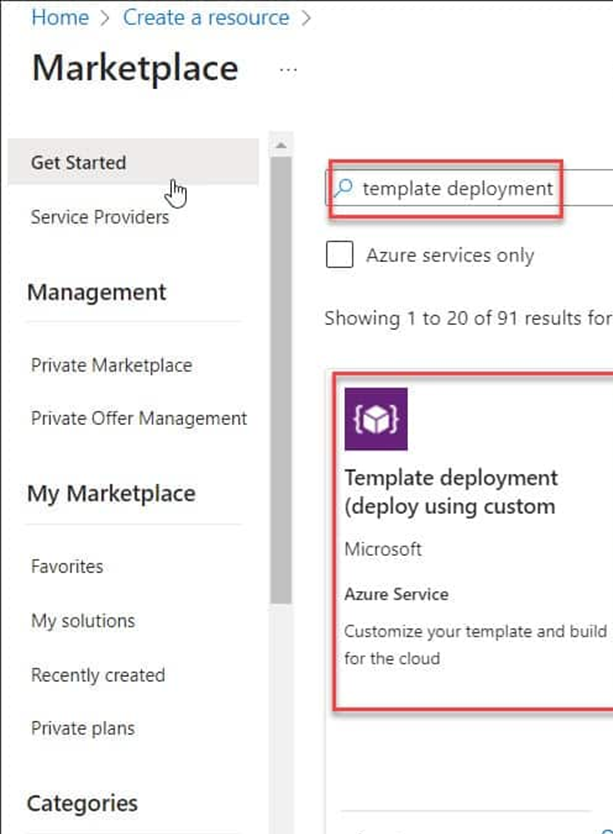Open Template deployment (deploy using custom) title

(451, 492)
